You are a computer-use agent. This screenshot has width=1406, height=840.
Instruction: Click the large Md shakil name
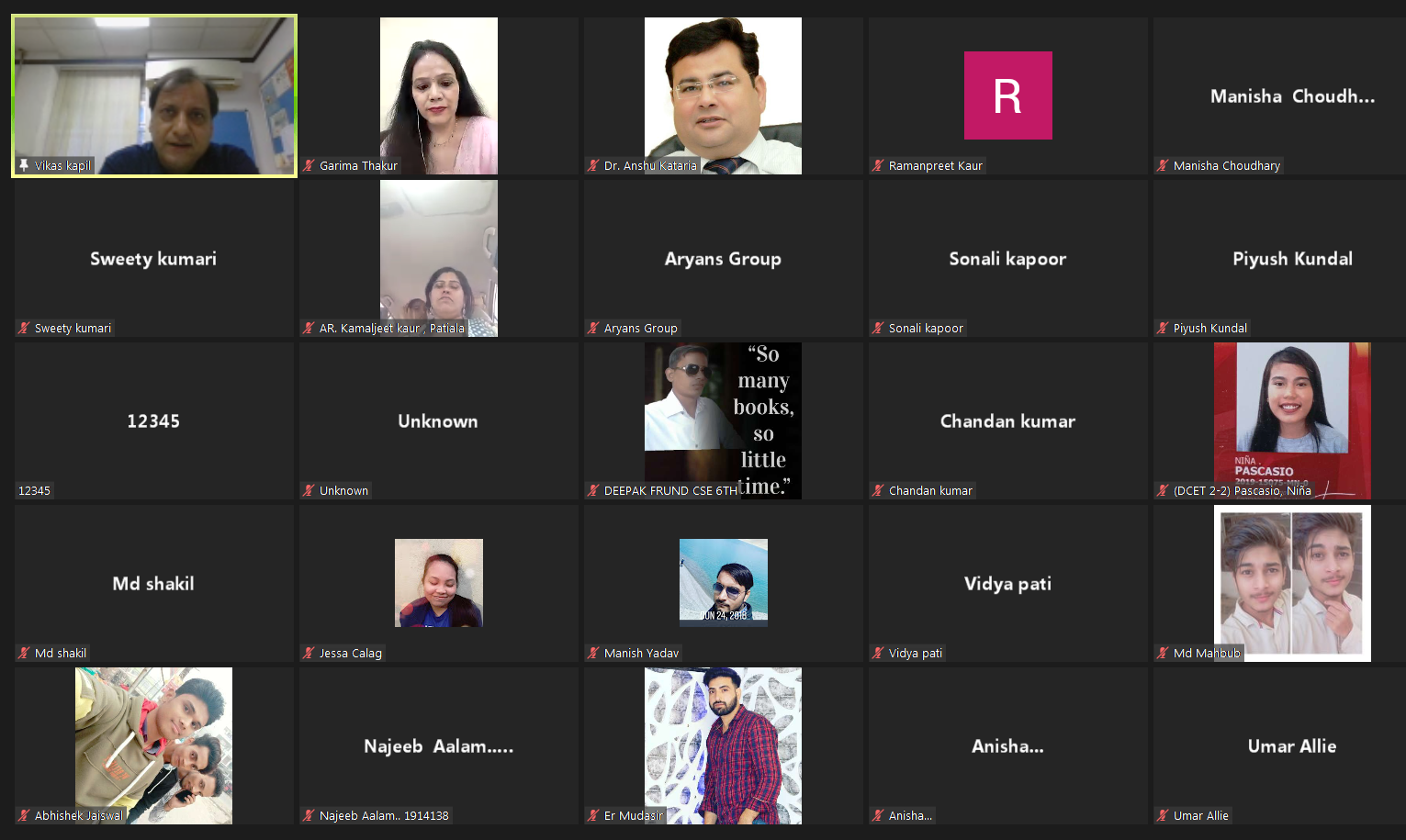pyautogui.click(x=153, y=584)
